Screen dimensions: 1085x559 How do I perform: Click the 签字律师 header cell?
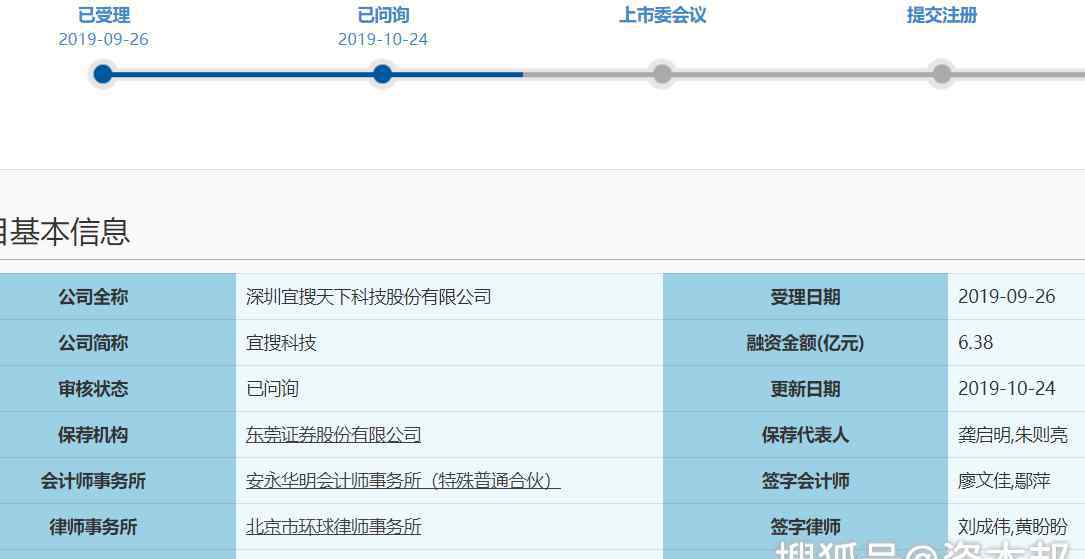(805, 527)
